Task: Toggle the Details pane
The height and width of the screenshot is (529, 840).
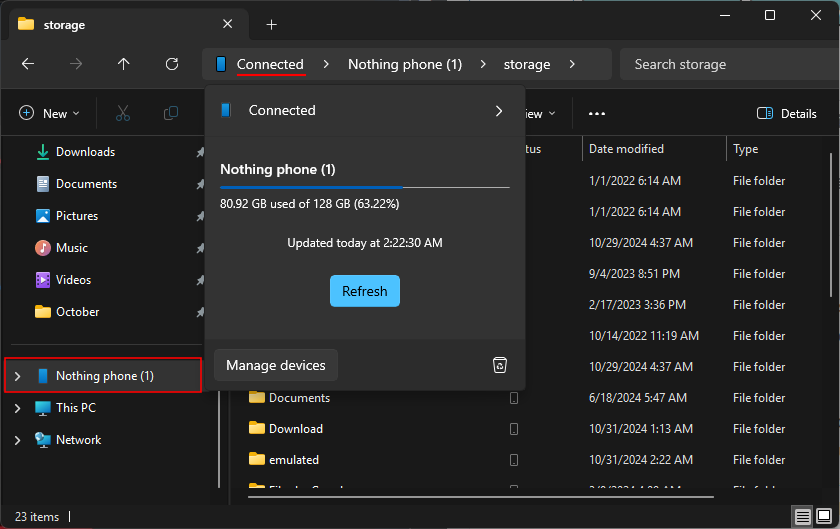Action: (x=787, y=114)
